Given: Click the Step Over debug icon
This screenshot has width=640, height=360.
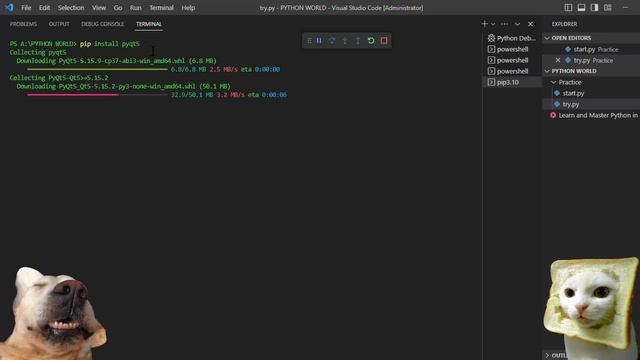Looking at the screenshot, I should (332, 40).
